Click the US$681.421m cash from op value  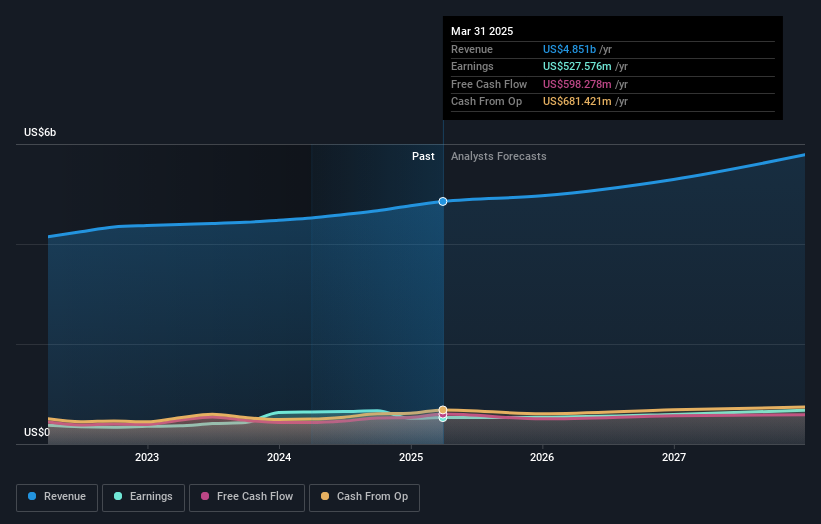(x=577, y=102)
